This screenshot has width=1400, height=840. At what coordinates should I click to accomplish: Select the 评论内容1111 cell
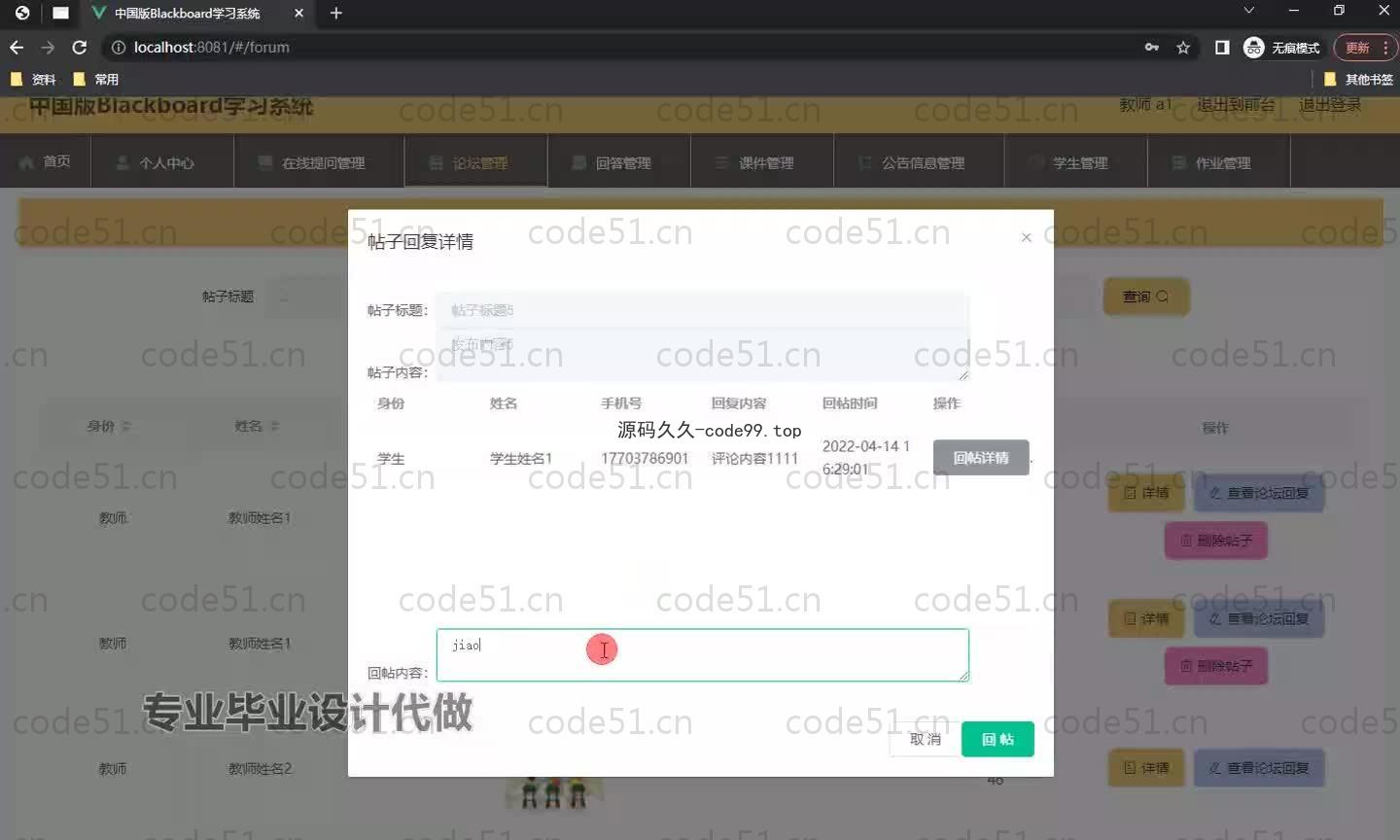754,458
